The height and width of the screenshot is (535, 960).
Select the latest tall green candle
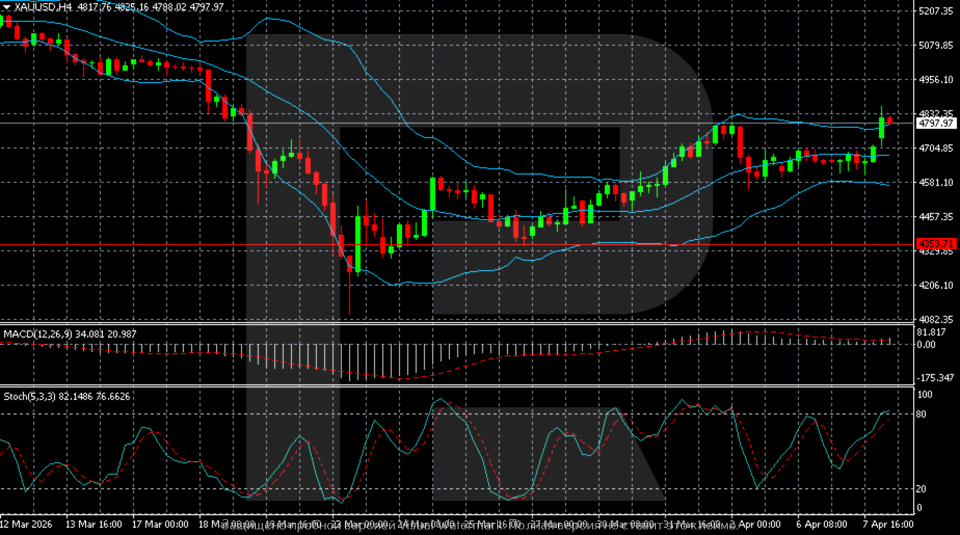click(882, 128)
